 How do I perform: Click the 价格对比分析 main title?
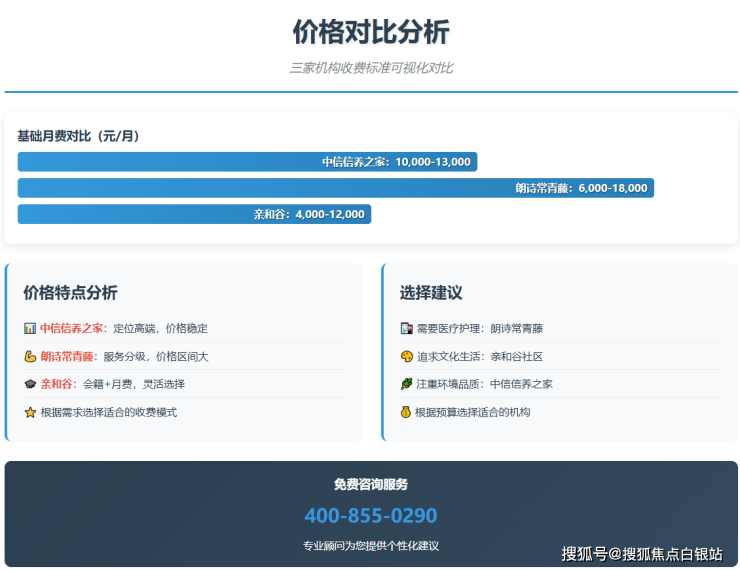[x=371, y=32]
